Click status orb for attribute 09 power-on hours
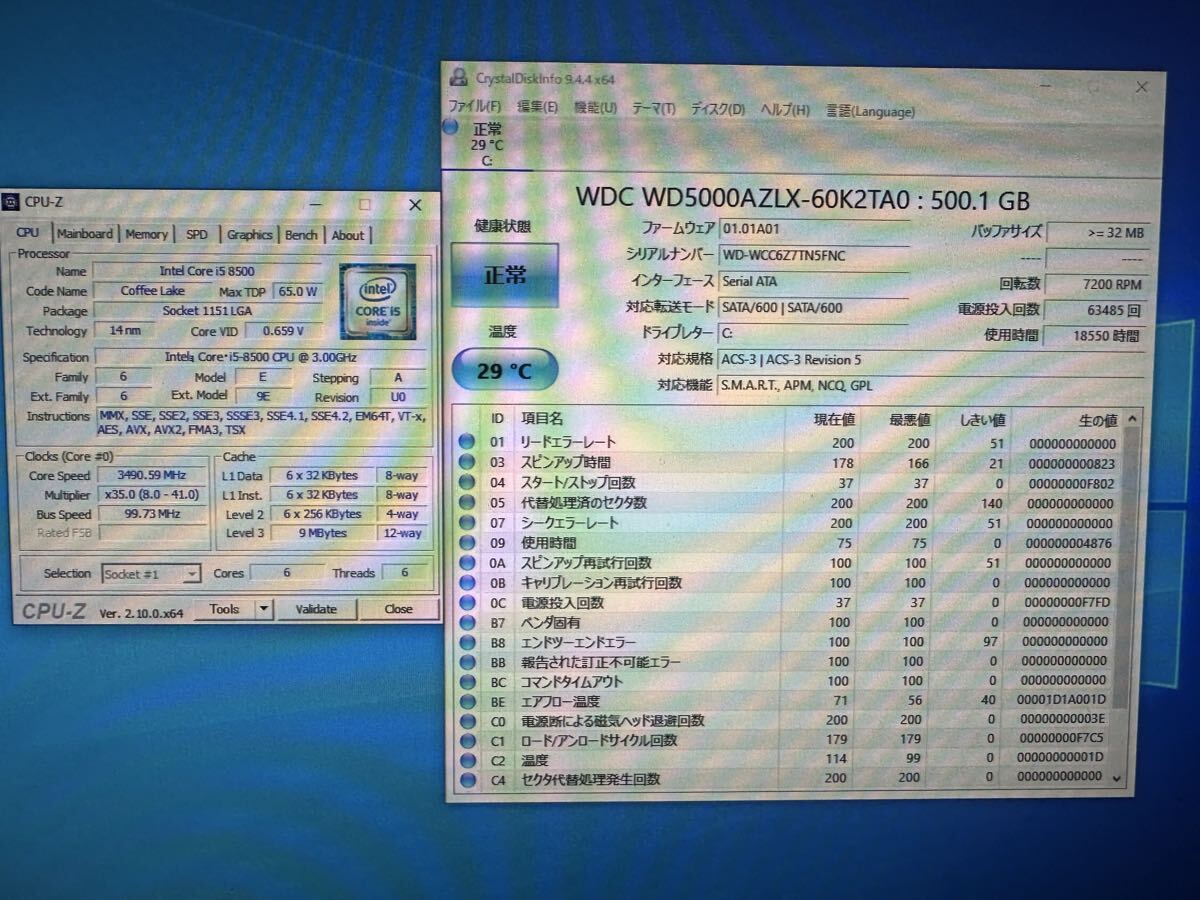 click(466, 542)
